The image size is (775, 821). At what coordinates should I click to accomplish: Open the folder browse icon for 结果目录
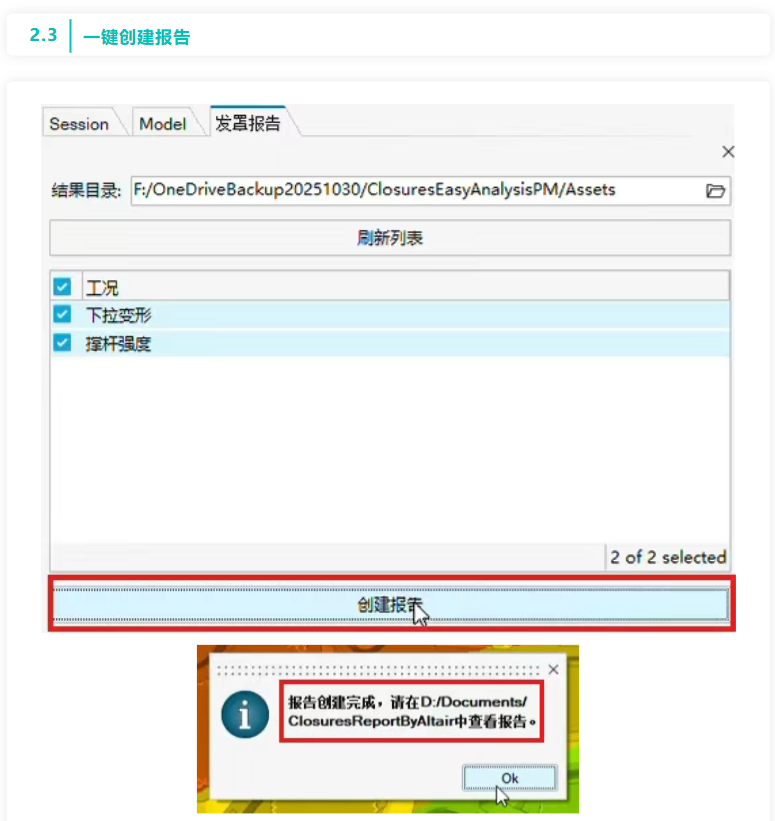tap(715, 191)
